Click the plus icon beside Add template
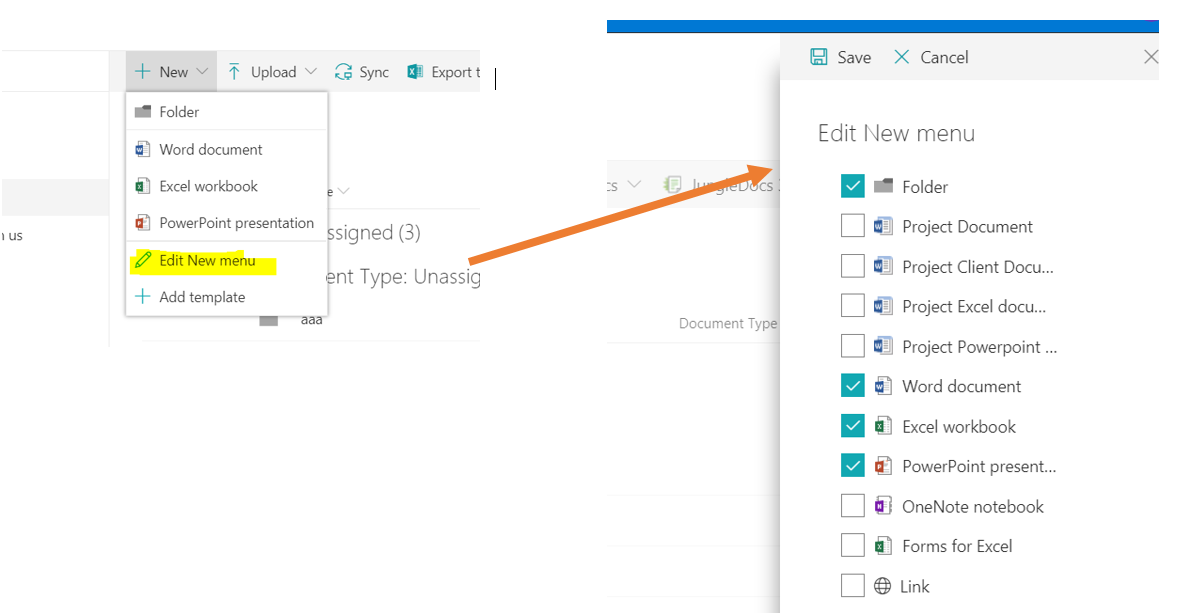Viewport: 1185px width, 613px height. tap(143, 297)
